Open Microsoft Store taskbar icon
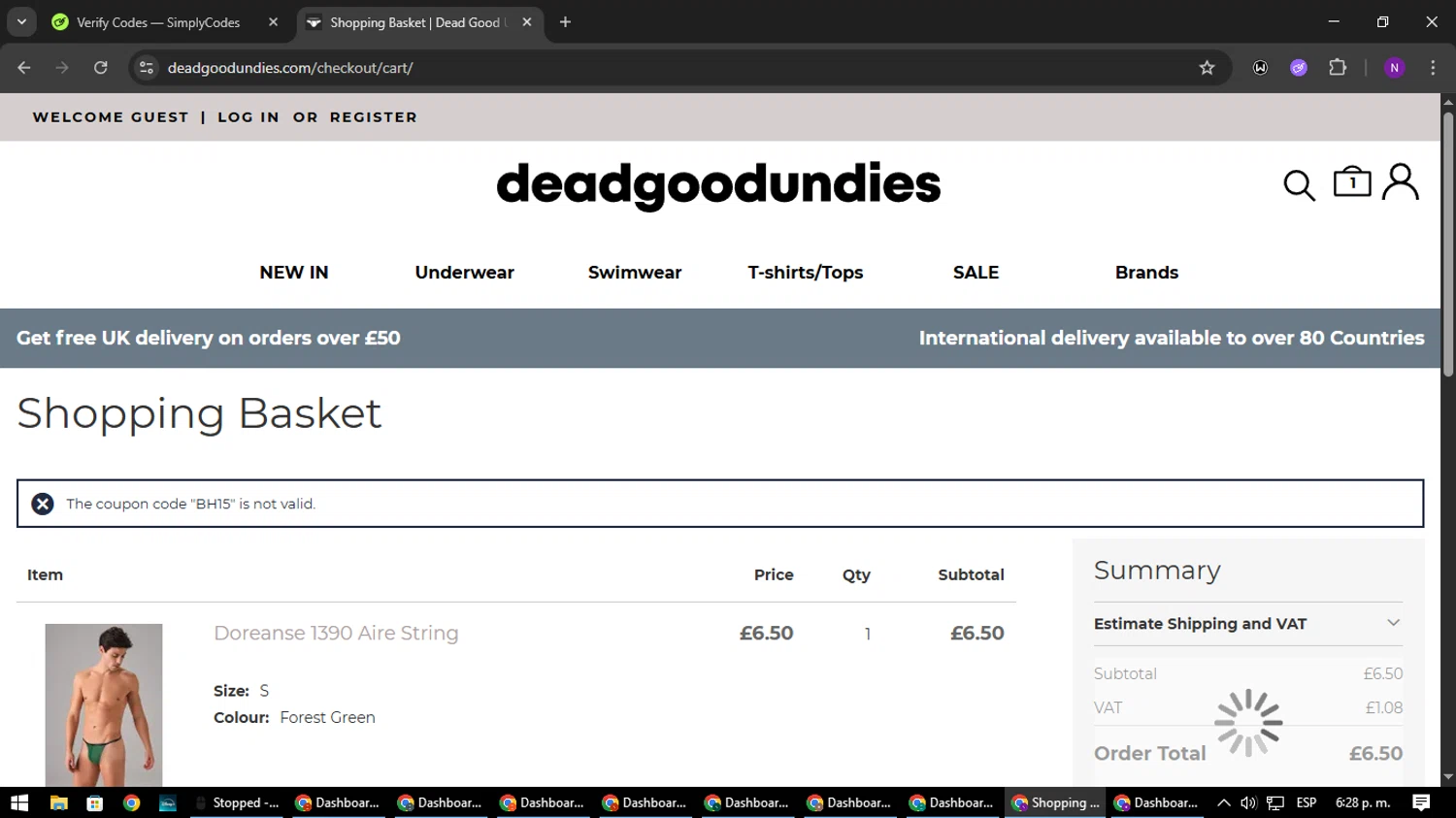This screenshot has width=1456, height=818. 94,802
